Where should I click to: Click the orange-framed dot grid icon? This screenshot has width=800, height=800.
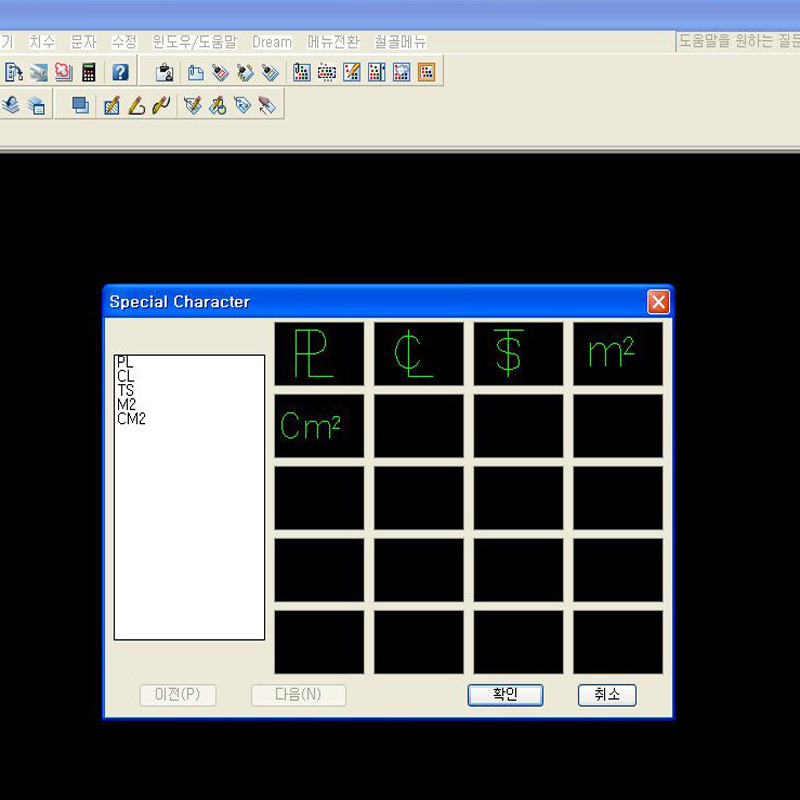point(427,72)
